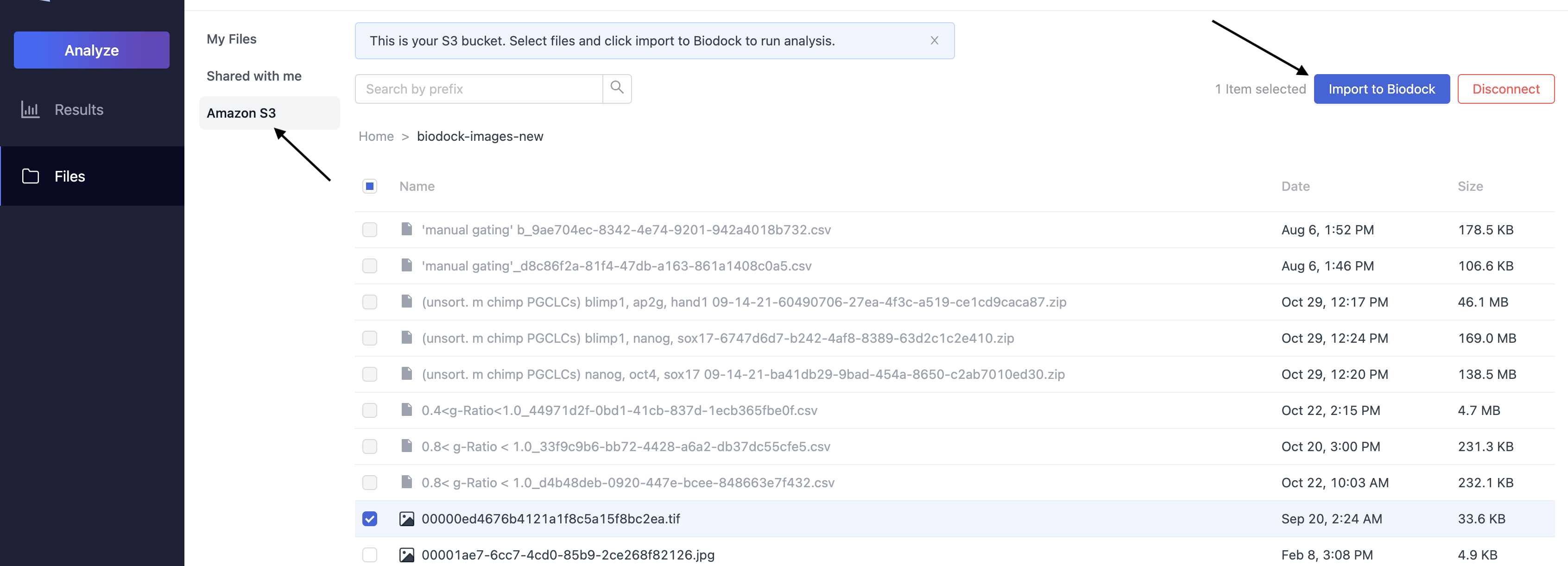Select the Amazon S3 tab
1568x566 pixels.
coord(241,113)
